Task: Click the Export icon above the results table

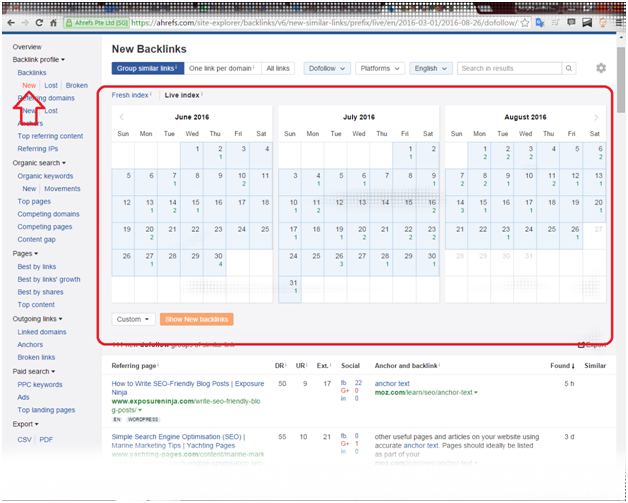Action: [x=581, y=345]
